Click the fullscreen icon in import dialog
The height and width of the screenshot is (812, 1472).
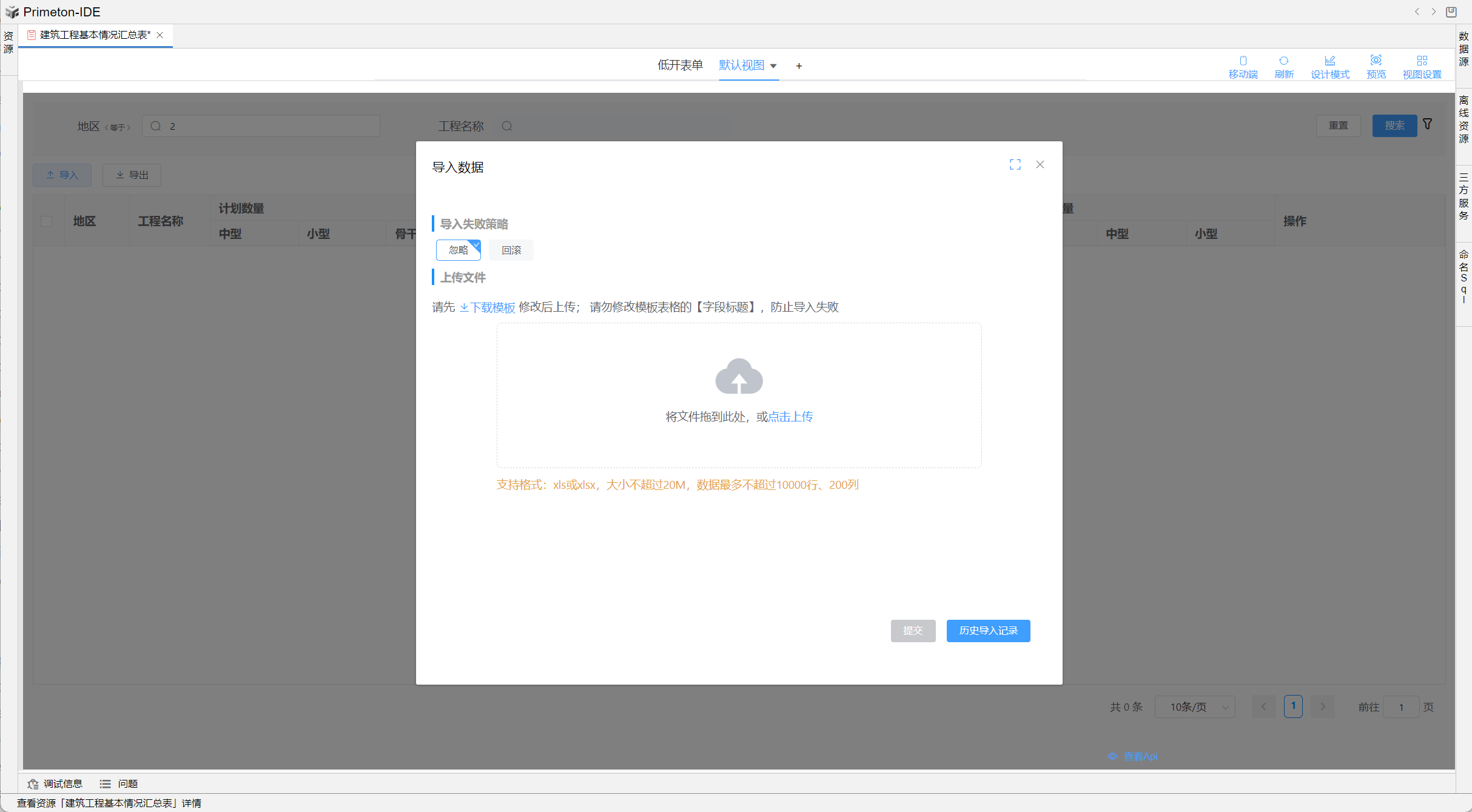tap(1015, 164)
